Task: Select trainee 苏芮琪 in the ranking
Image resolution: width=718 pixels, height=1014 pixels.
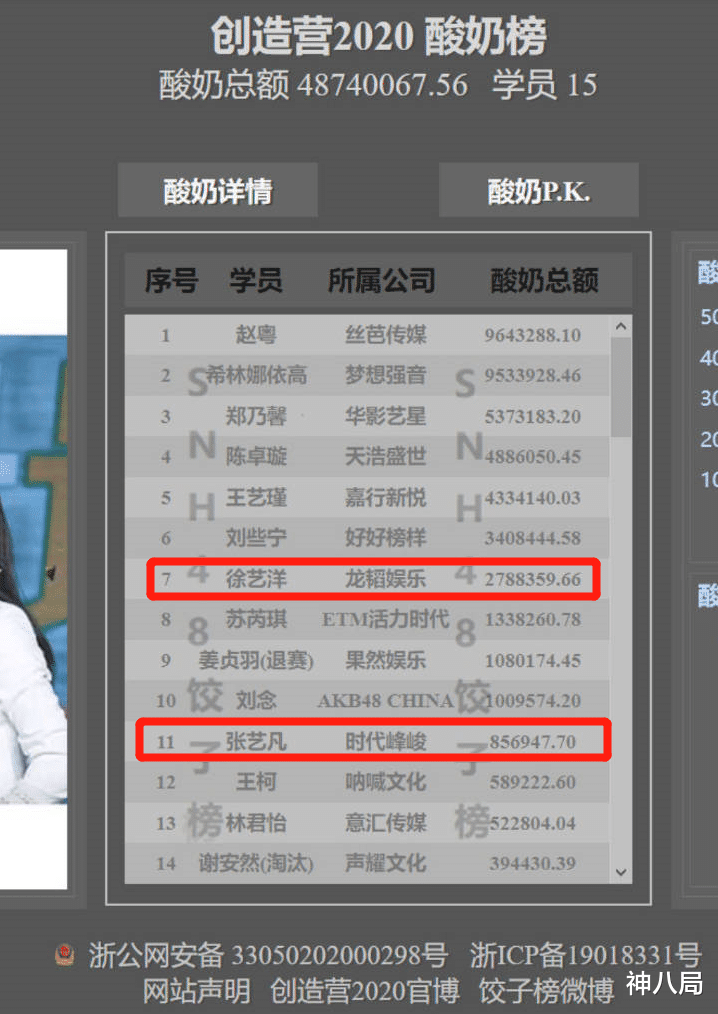Action: [256, 620]
